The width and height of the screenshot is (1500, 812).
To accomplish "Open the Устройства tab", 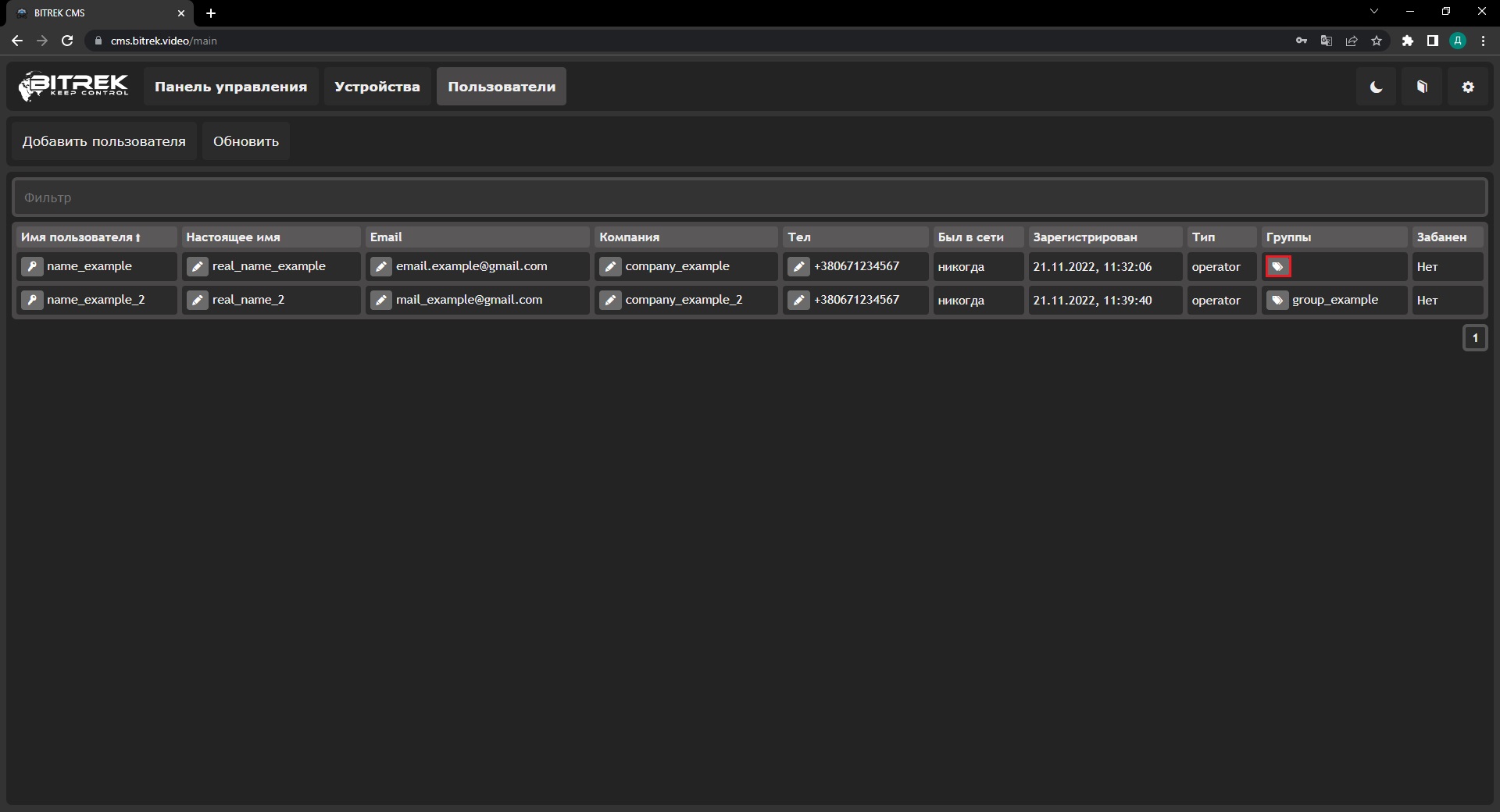I will pos(377,87).
